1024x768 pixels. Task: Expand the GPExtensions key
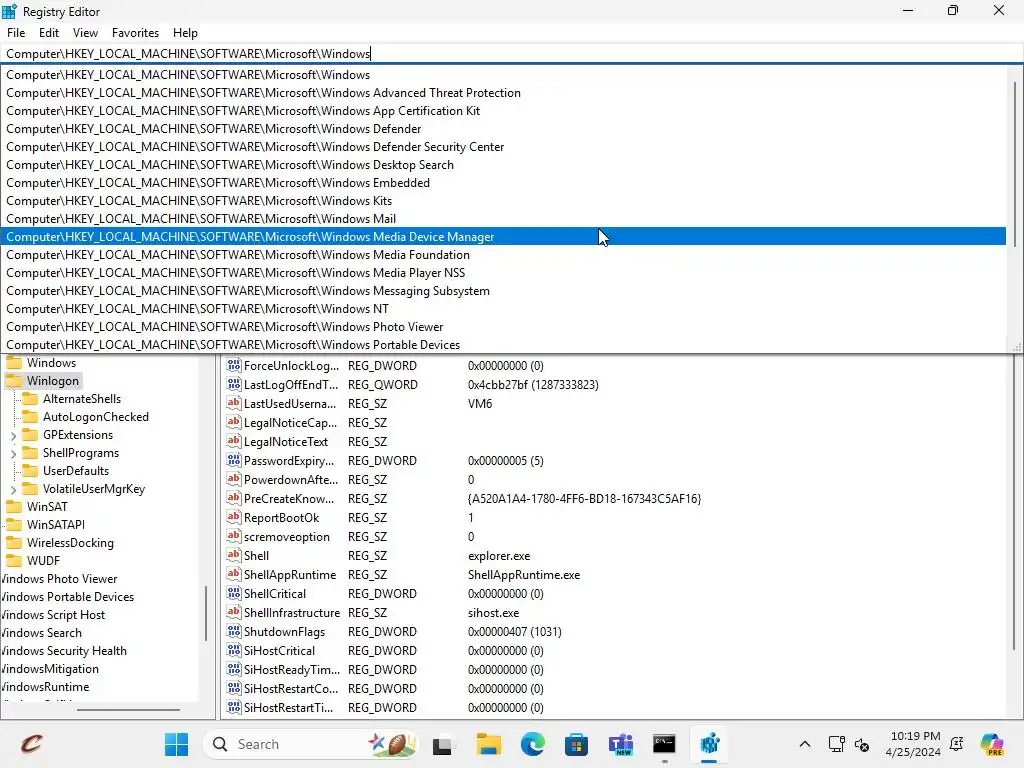pyautogui.click(x=13, y=436)
